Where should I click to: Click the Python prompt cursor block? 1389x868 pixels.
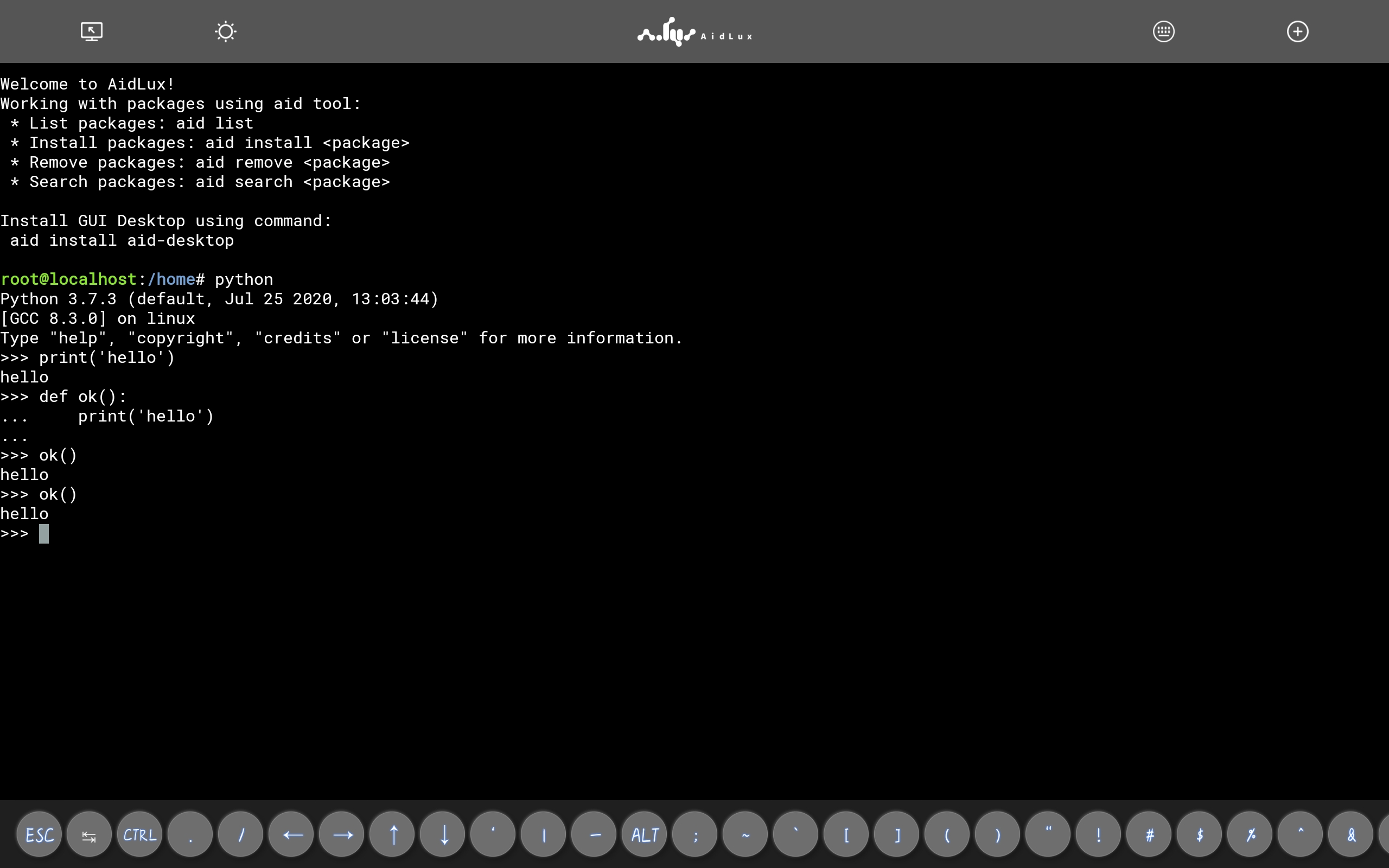43,534
